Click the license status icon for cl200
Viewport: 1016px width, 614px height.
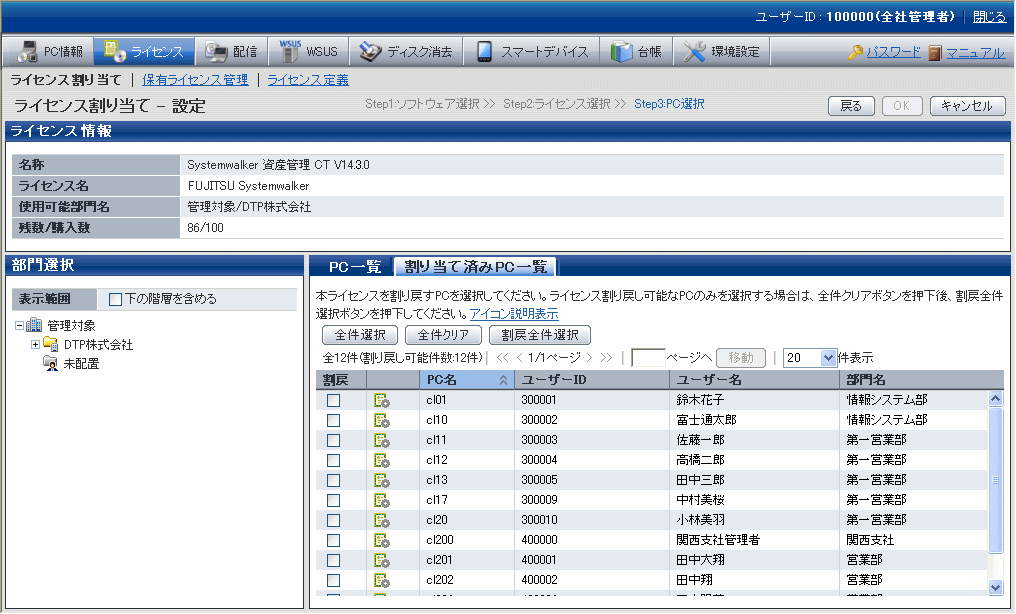[x=382, y=541]
